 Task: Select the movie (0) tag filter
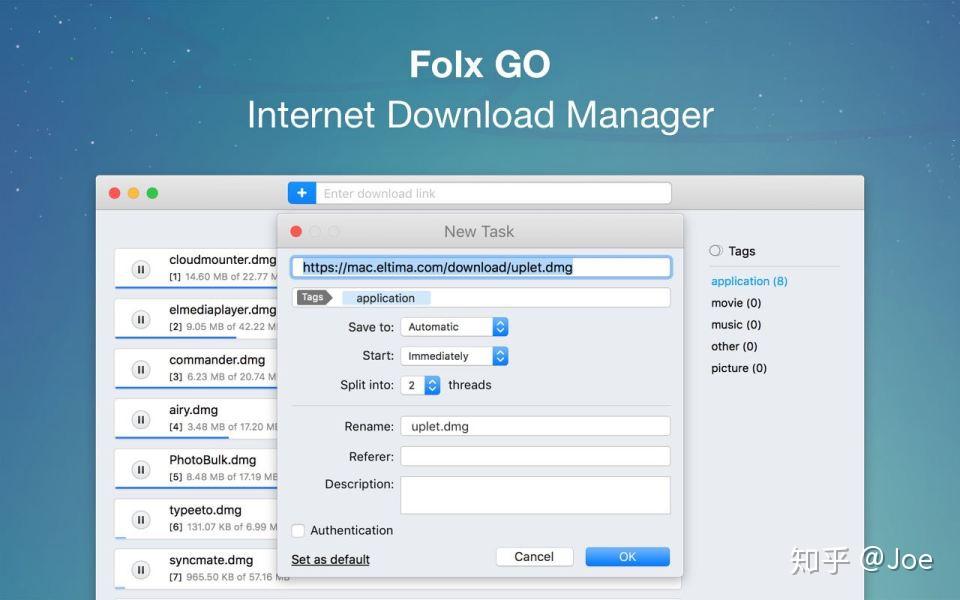736,303
